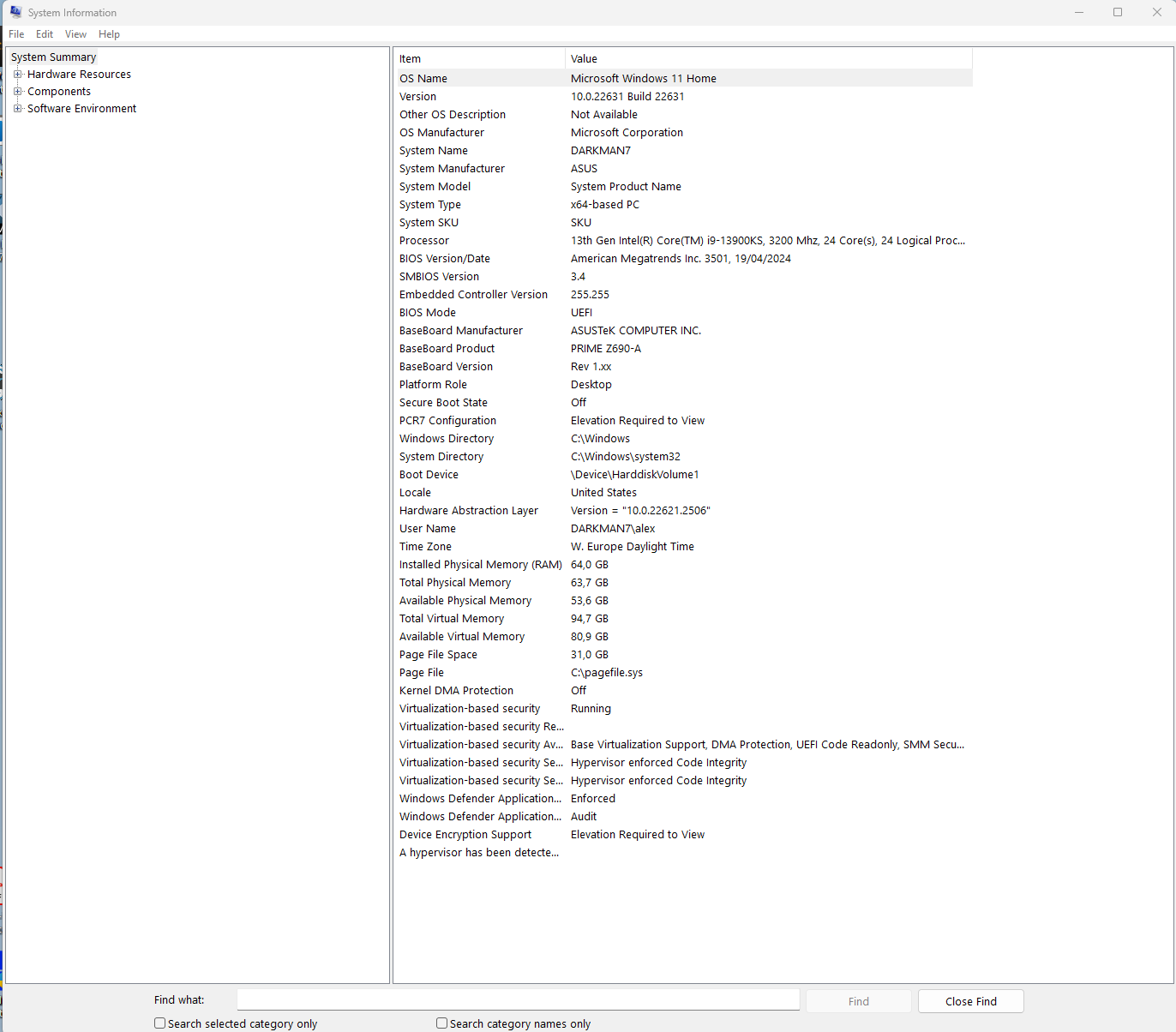
Task: Select the Kernel DMA Protection row
Action: click(683, 691)
